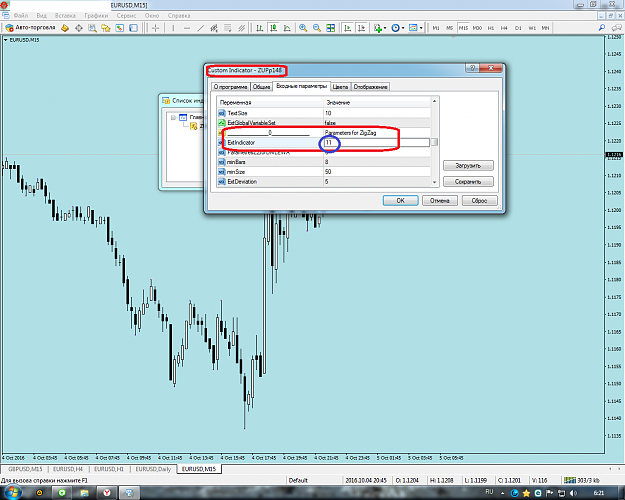Switch to the EURUSD,Daily chart tab
The height and width of the screenshot is (500, 625).
coord(153,469)
